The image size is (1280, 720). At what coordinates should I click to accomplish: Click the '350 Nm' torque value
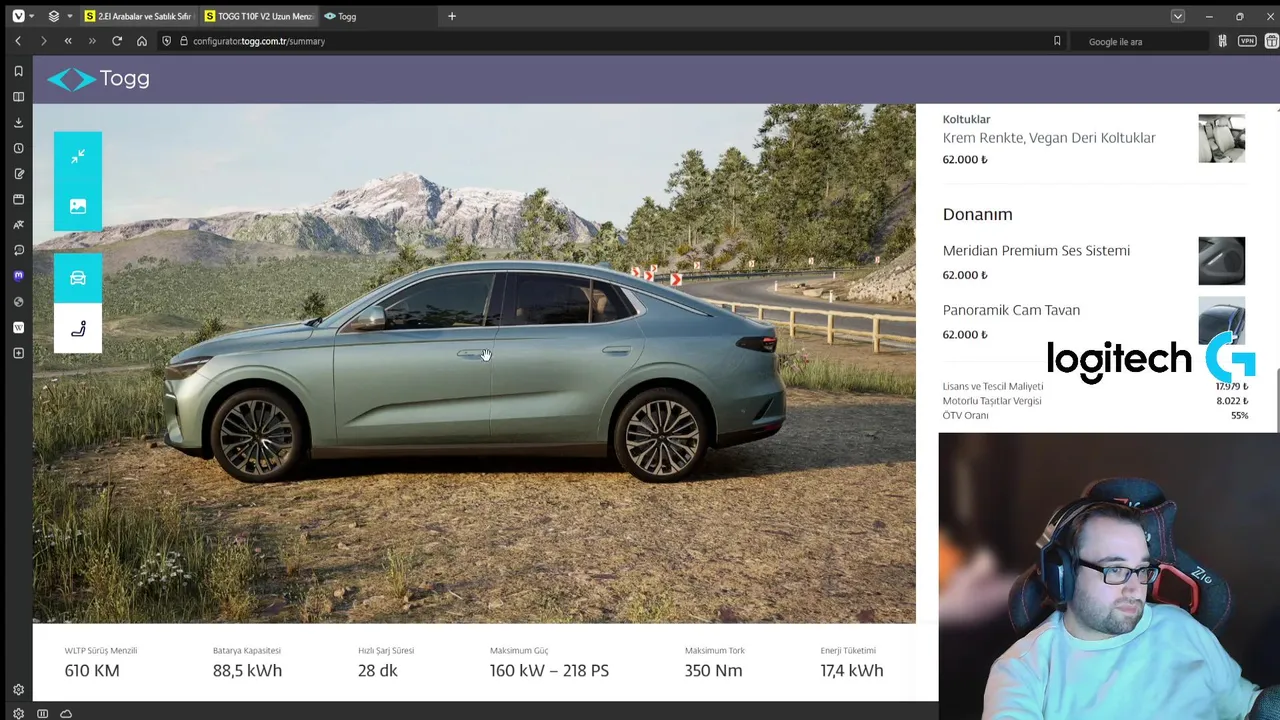(713, 671)
